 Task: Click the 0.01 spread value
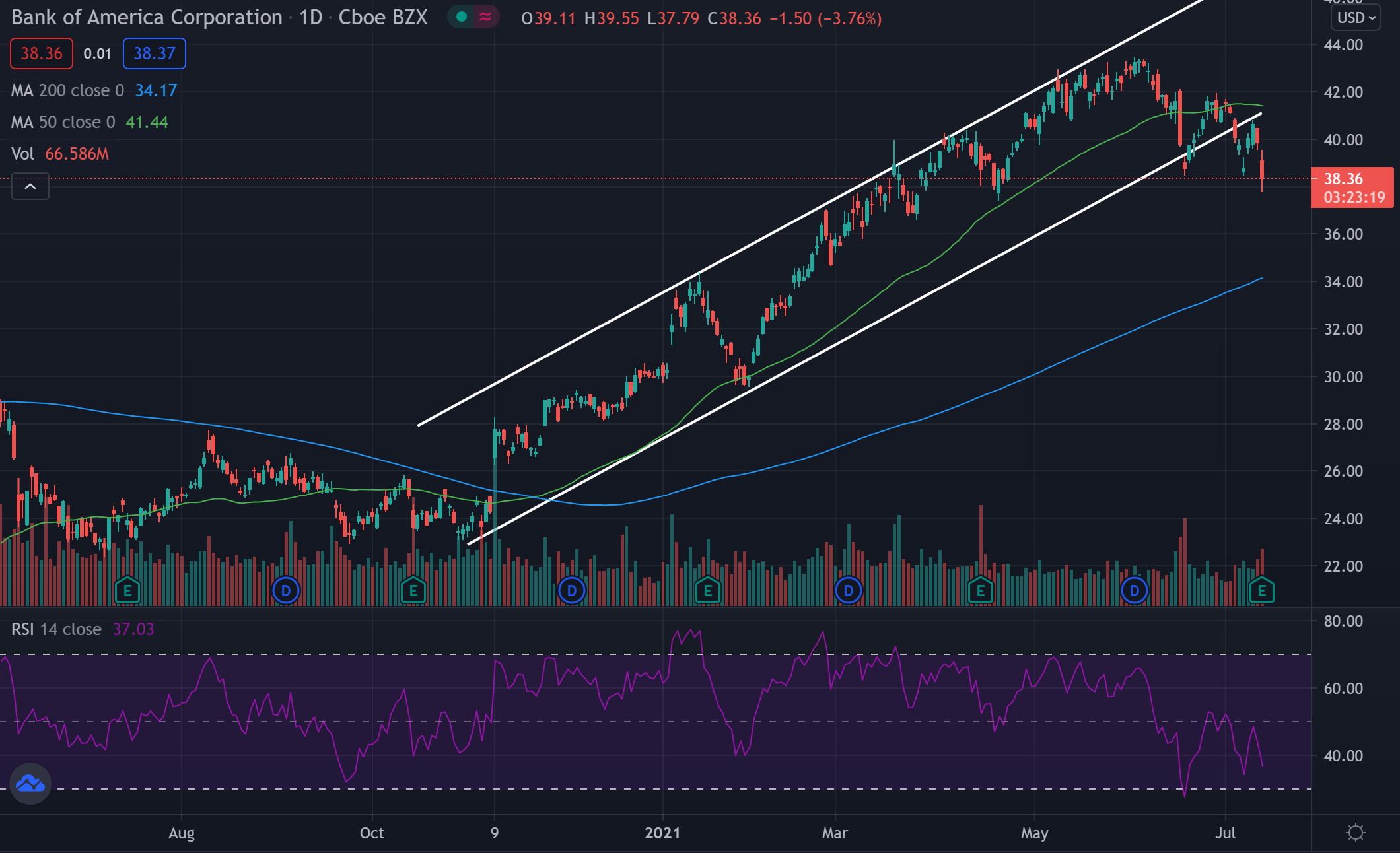coord(97,54)
